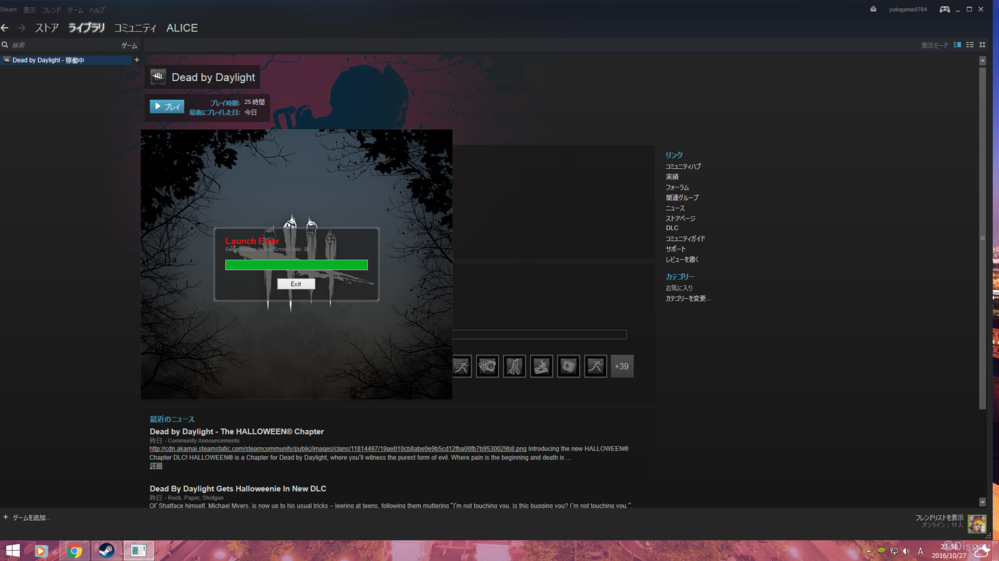
Task: Switch to grid view mode icon
Action: click(x=982, y=45)
